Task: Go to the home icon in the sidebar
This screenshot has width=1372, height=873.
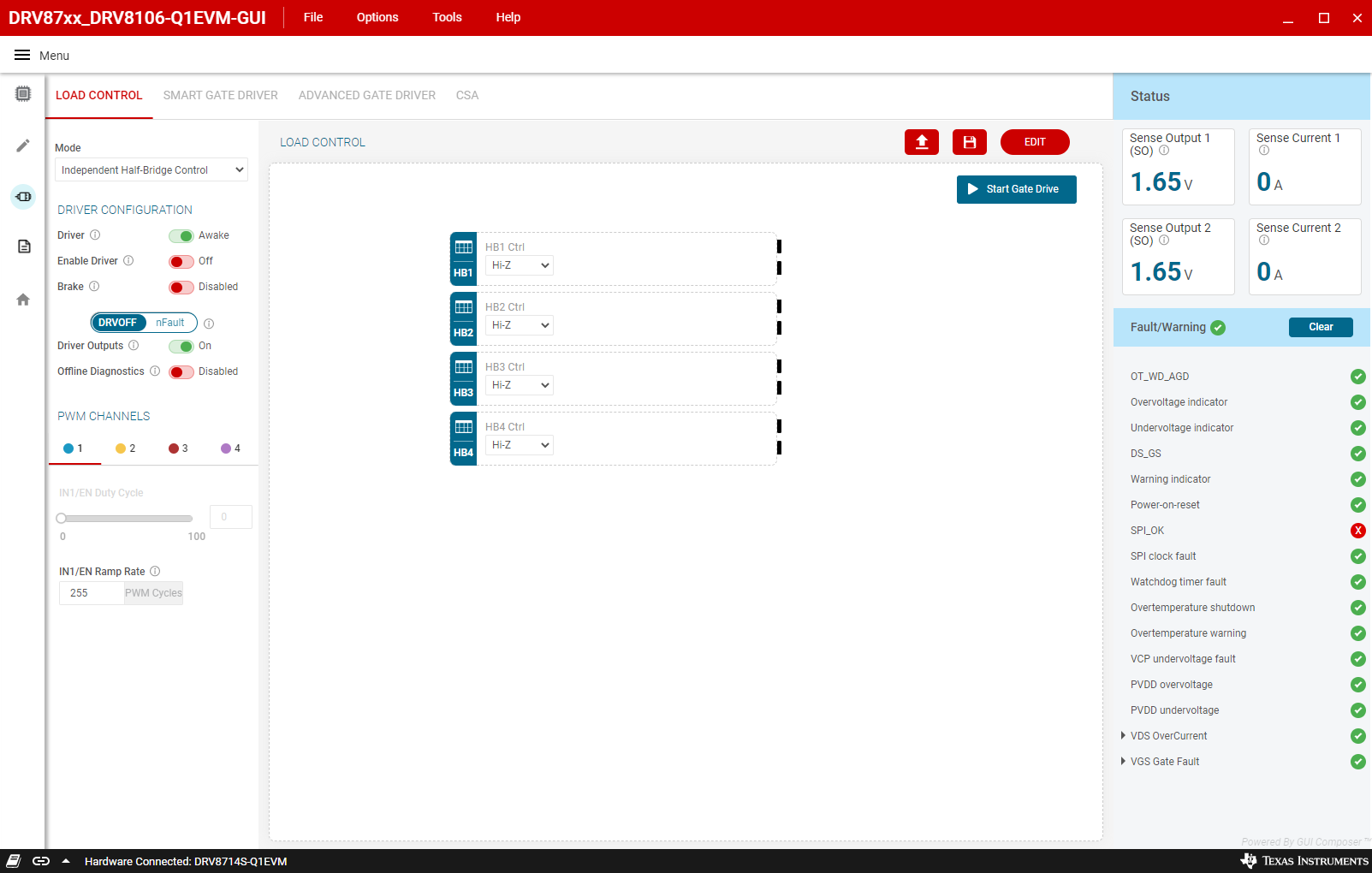Action: [x=23, y=300]
